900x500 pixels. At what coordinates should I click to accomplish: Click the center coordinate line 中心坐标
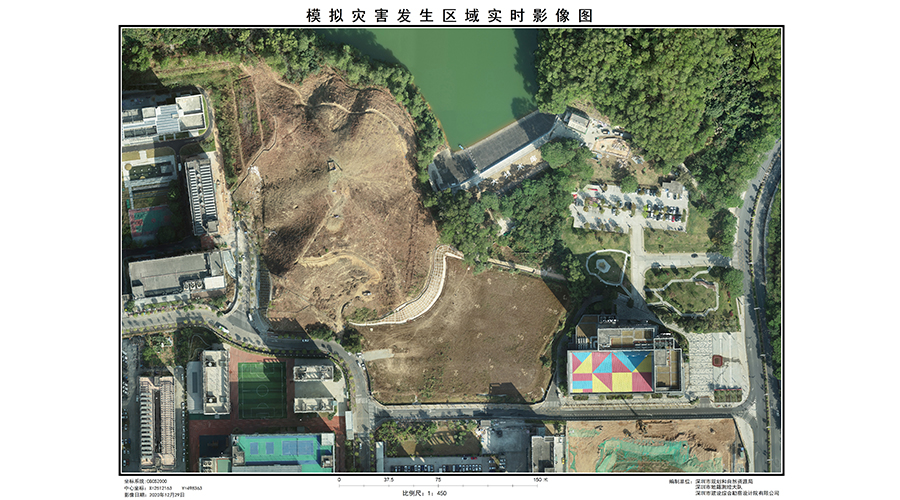(163, 488)
